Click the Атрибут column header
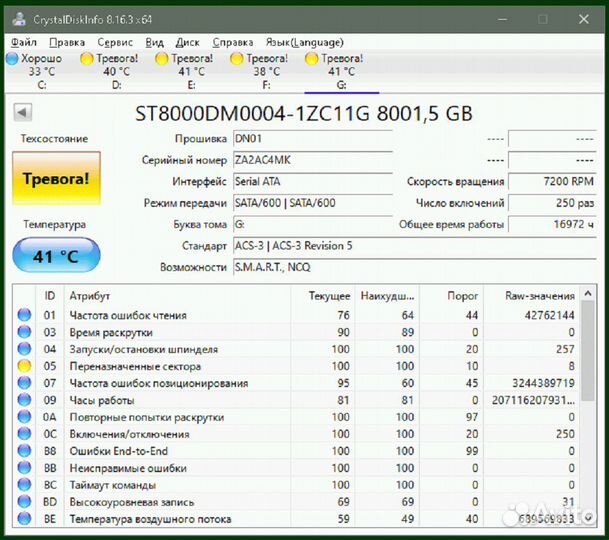Screen dimensions: 609x540 click(x=177, y=296)
